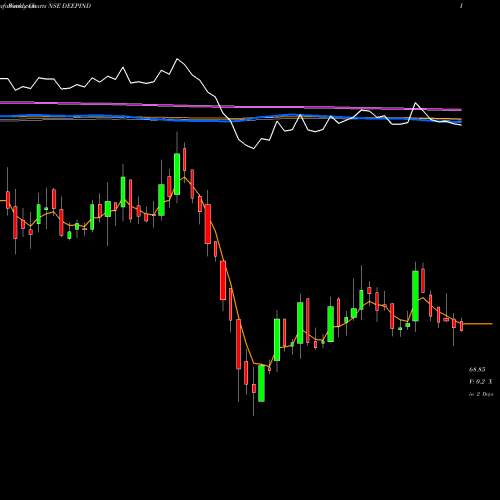
Task: Click the lowest green candle at the chart bottom
Action: (x=261, y=383)
